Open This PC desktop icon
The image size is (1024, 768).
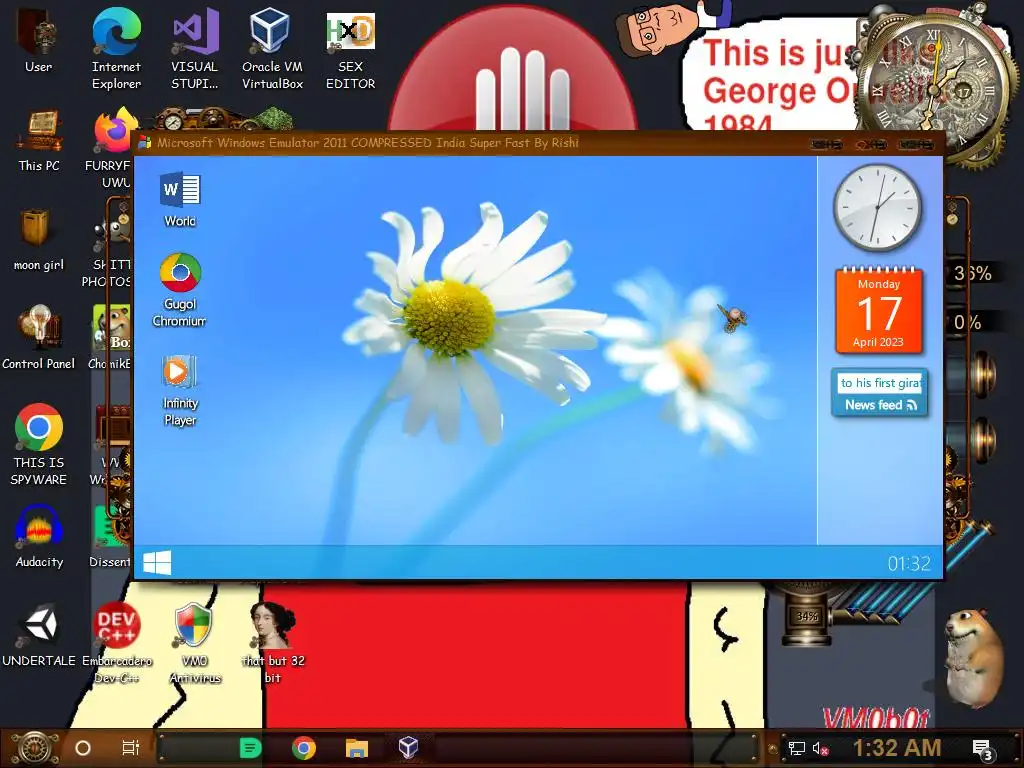pos(39,140)
